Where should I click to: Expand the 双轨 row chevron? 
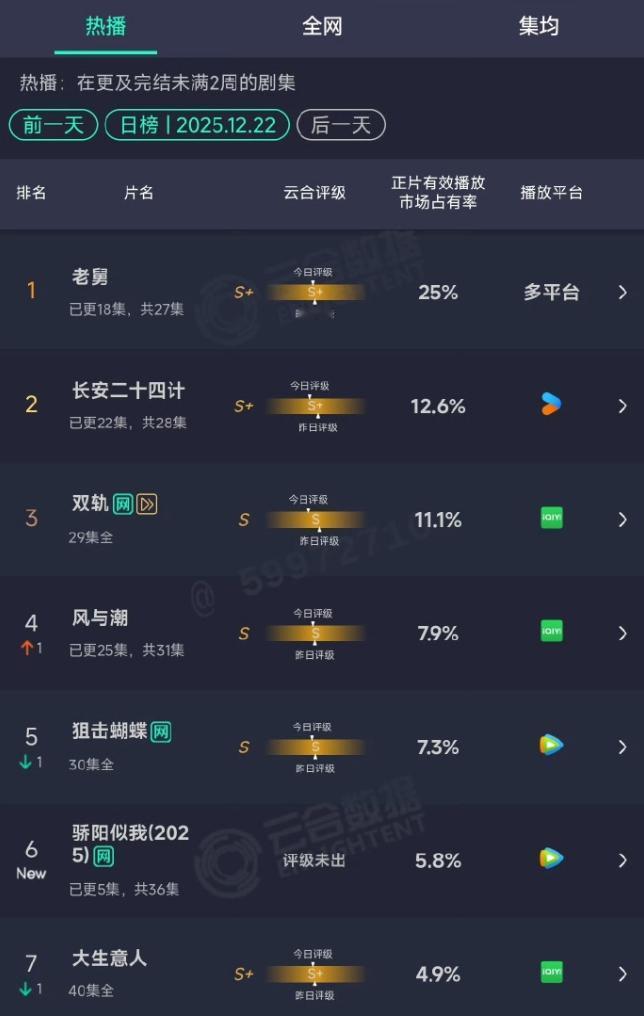[x=623, y=520]
